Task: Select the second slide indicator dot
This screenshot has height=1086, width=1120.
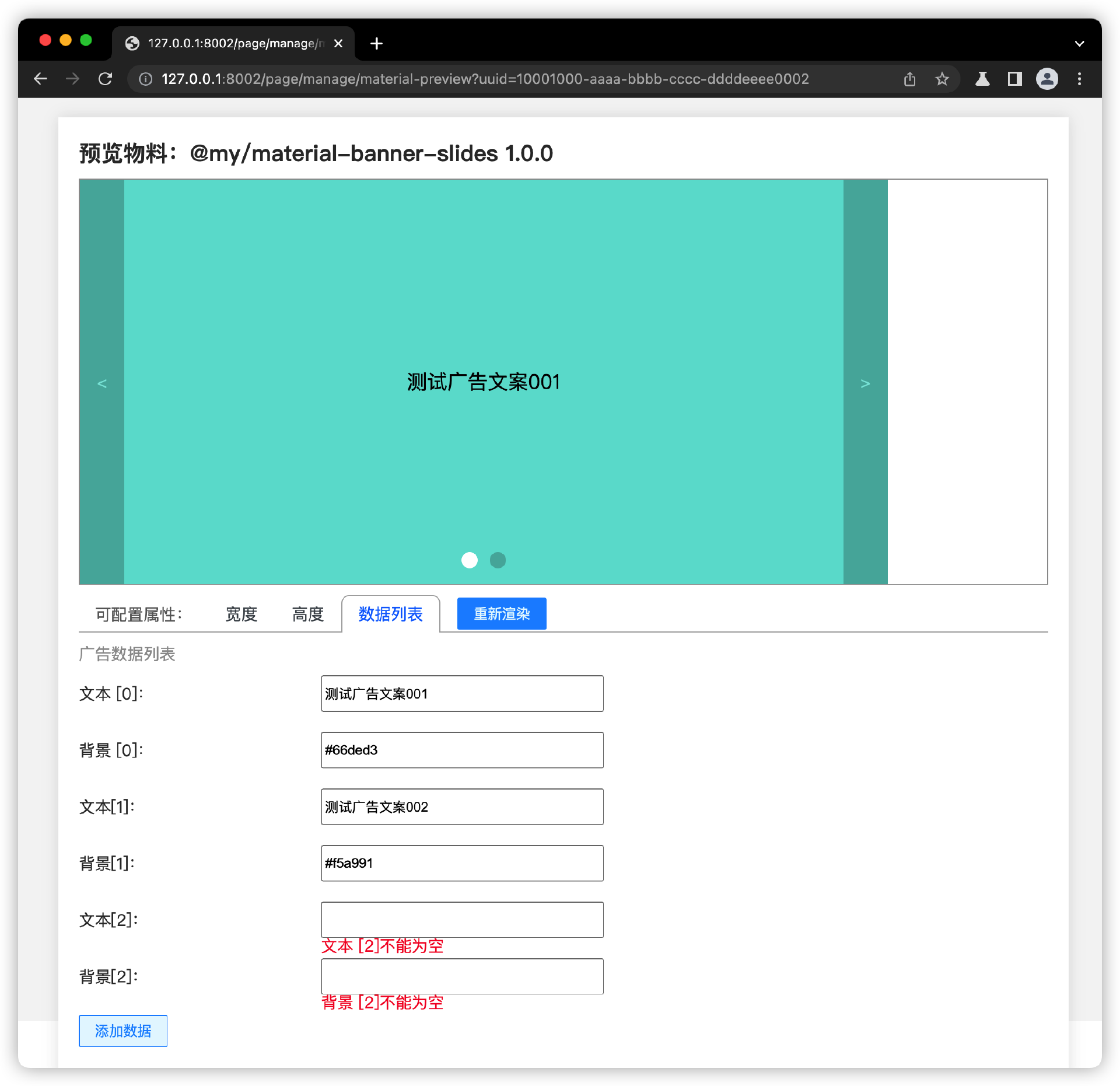Action: [498, 560]
